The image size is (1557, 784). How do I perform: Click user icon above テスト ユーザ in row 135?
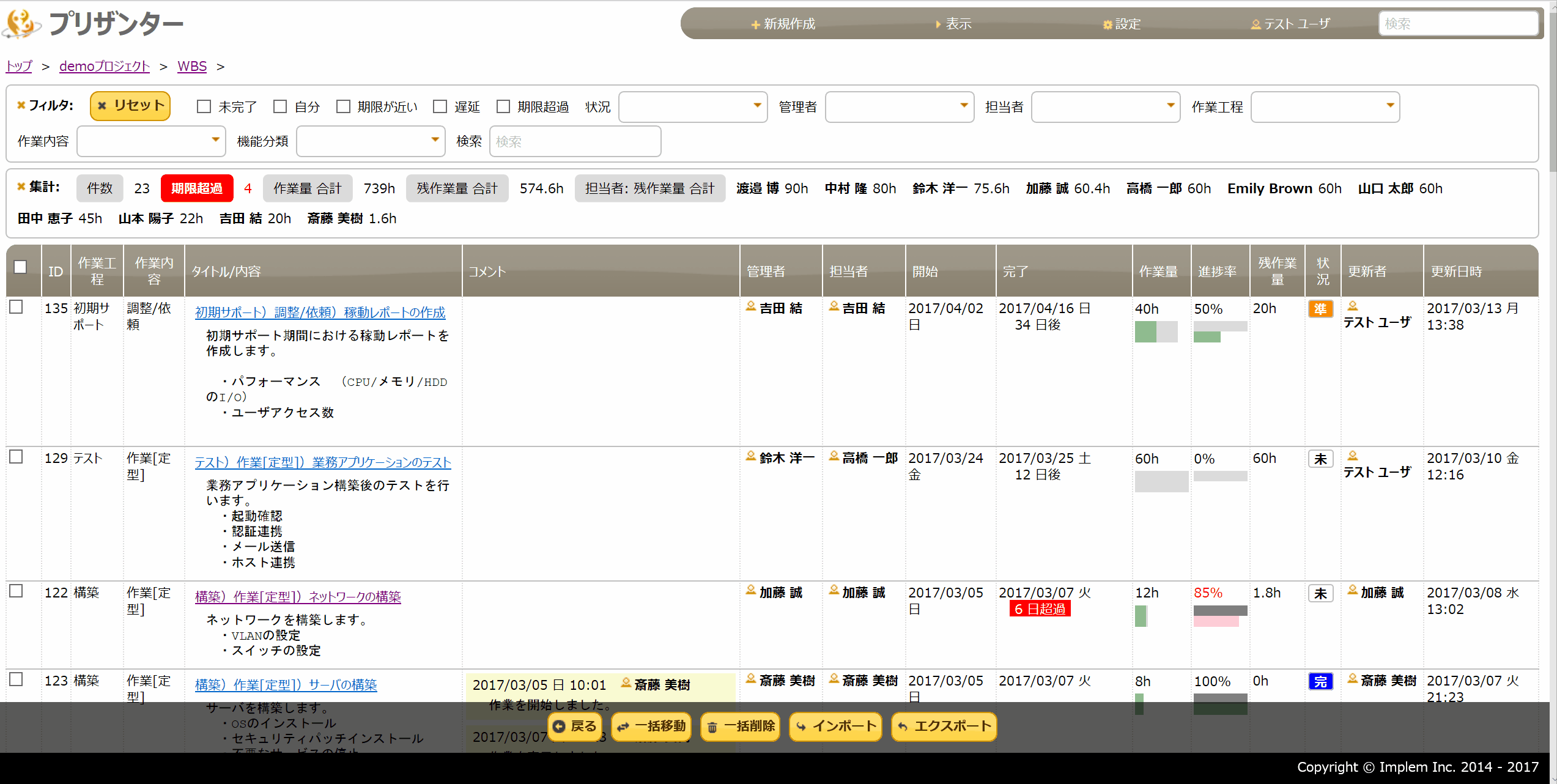[1353, 306]
